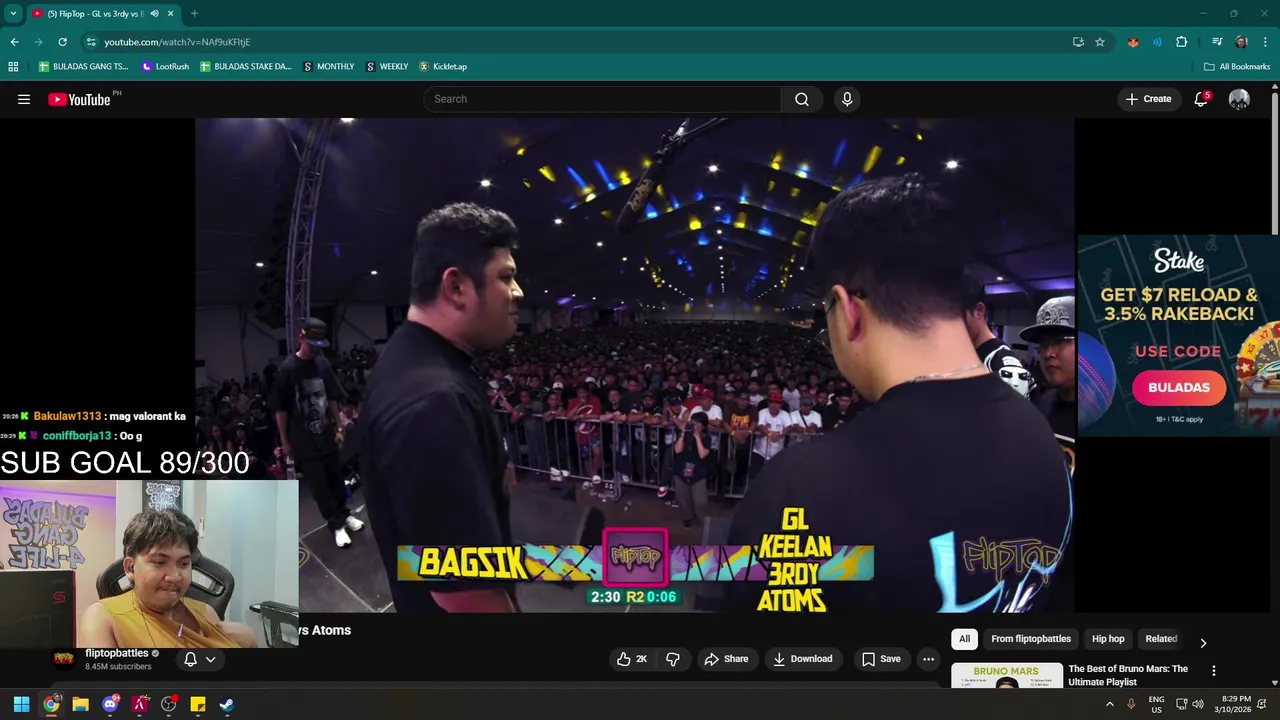The width and height of the screenshot is (1280, 720).
Task: Bookmark this page with star icon
Action: click(x=1100, y=42)
